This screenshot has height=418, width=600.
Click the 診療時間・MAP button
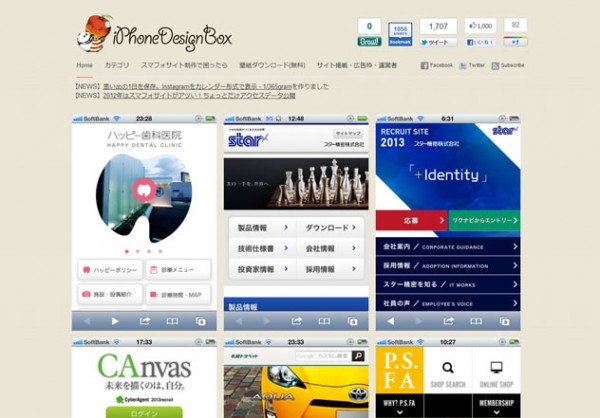tap(178, 294)
